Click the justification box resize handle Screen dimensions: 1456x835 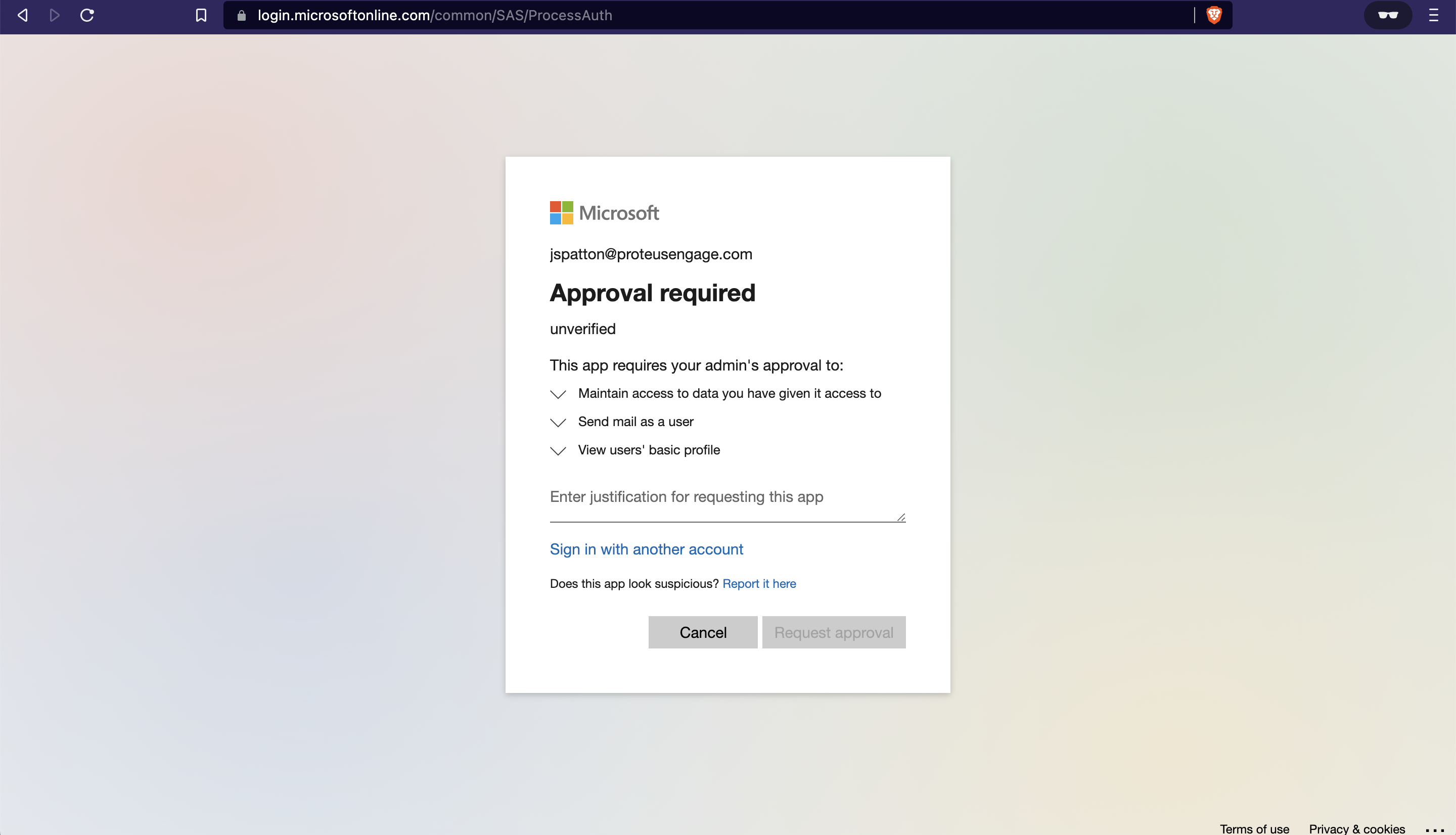tap(901, 517)
